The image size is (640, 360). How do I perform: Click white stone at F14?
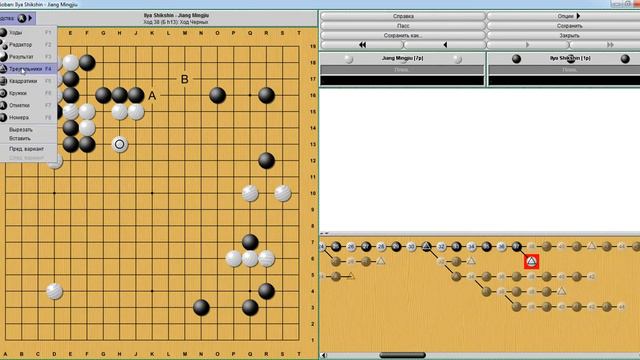tap(87, 128)
